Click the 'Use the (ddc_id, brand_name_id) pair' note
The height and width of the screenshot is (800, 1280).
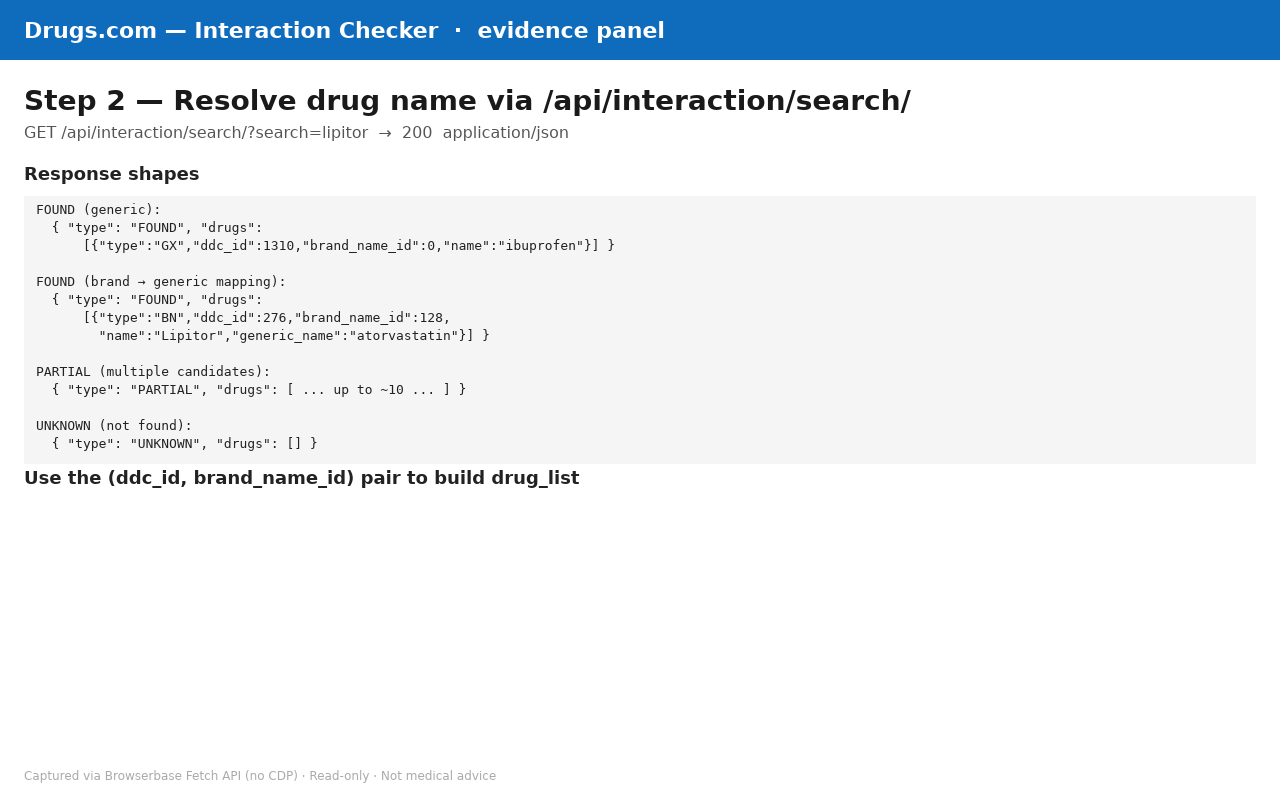pyautogui.click(x=302, y=478)
